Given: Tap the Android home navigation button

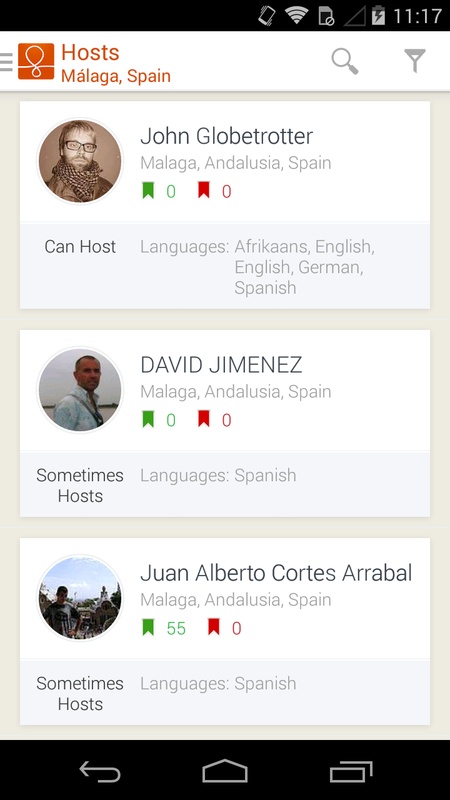Looking at the screenshot, I should pos(225,770).
